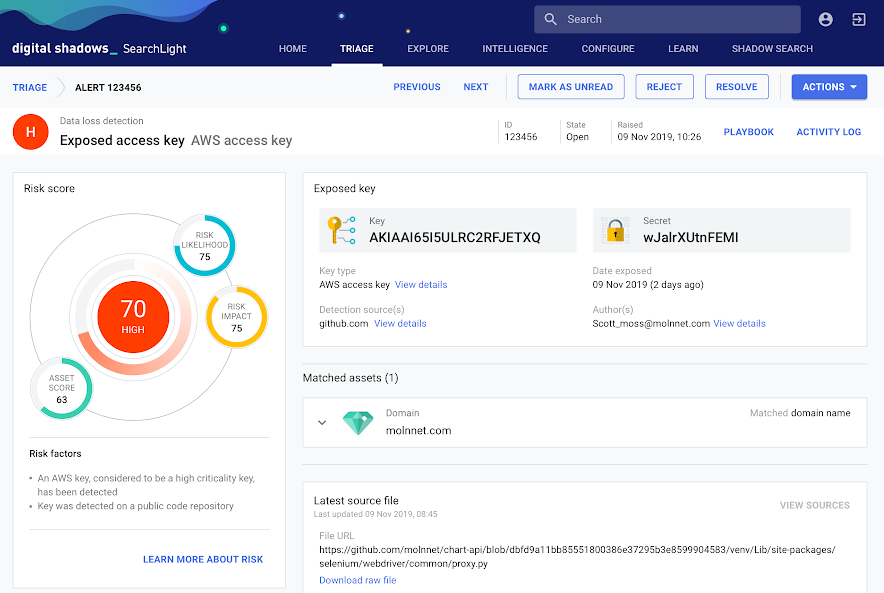This screenshot has height=593, width=884.
Task: Click the key value AKIAAI65I5ULRC2RFJETXQ
Action: click(454, 237)
